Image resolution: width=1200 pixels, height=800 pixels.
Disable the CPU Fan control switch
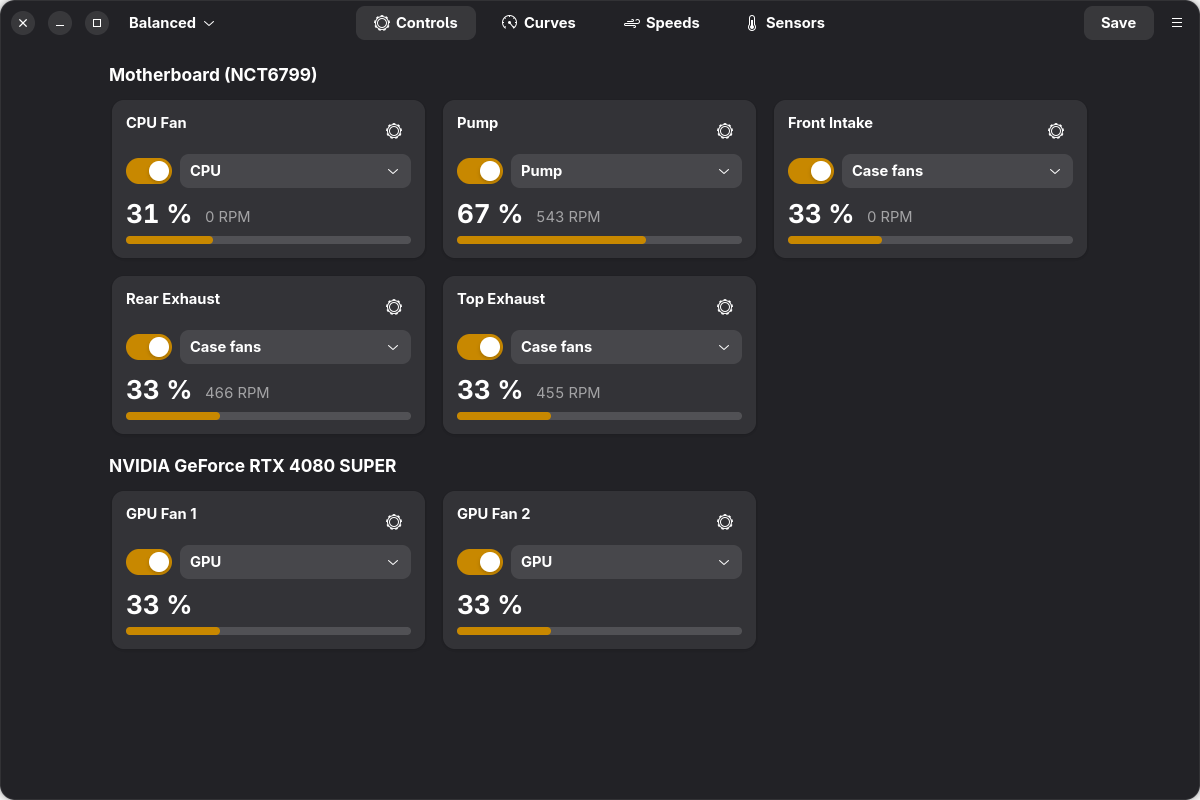point(149,171)
